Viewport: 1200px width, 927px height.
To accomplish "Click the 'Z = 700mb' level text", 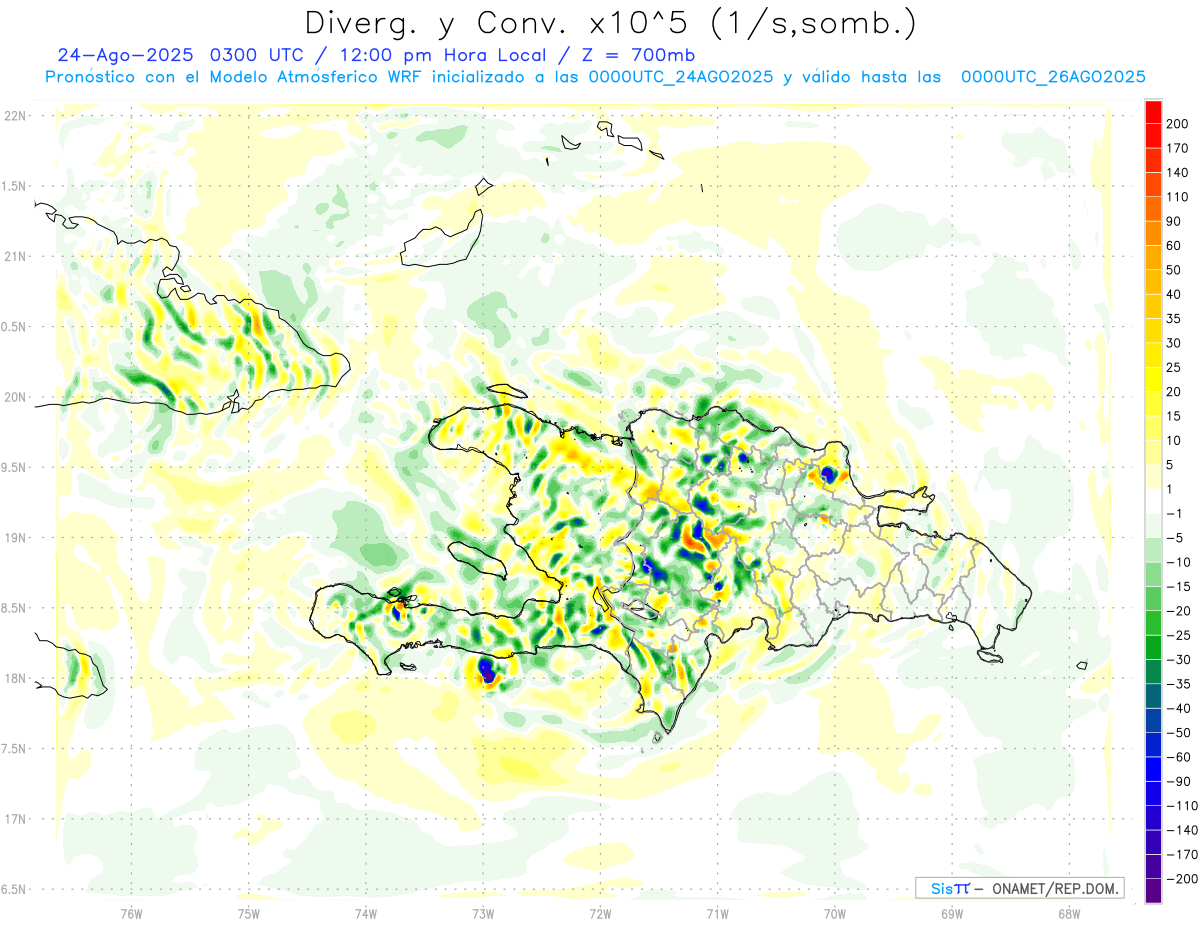I will (x=637, y=55).
